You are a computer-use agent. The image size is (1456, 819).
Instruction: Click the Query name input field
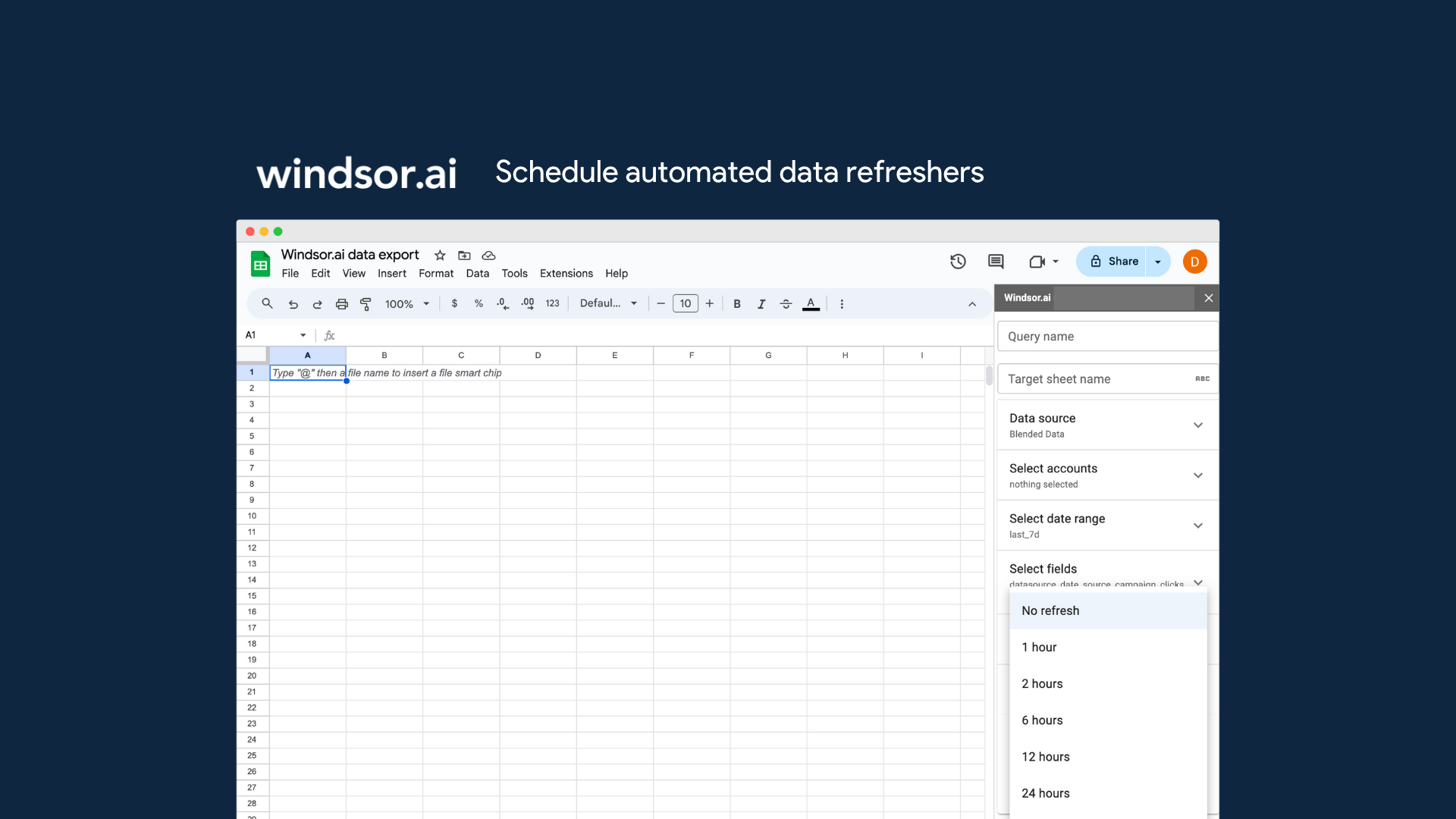(1107, 337)
